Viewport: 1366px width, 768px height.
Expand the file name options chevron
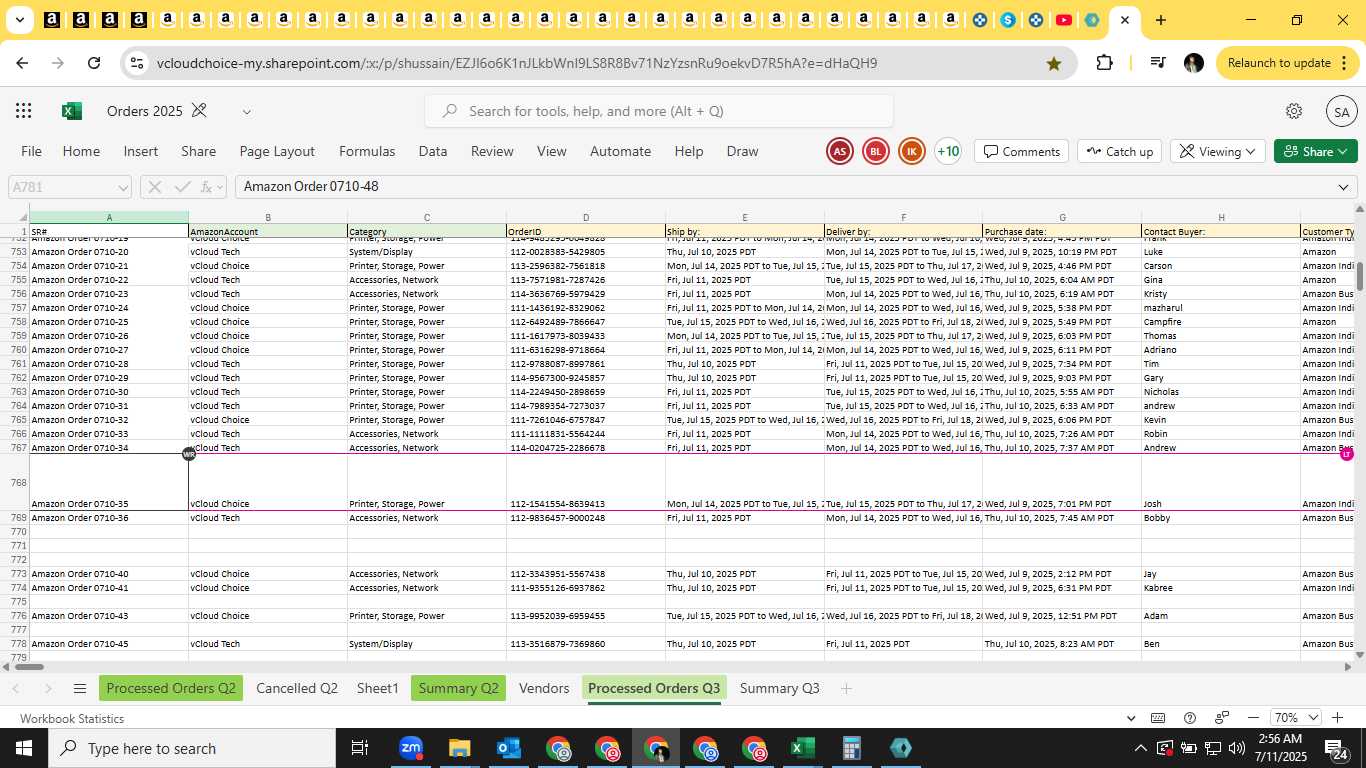point(247,111)
